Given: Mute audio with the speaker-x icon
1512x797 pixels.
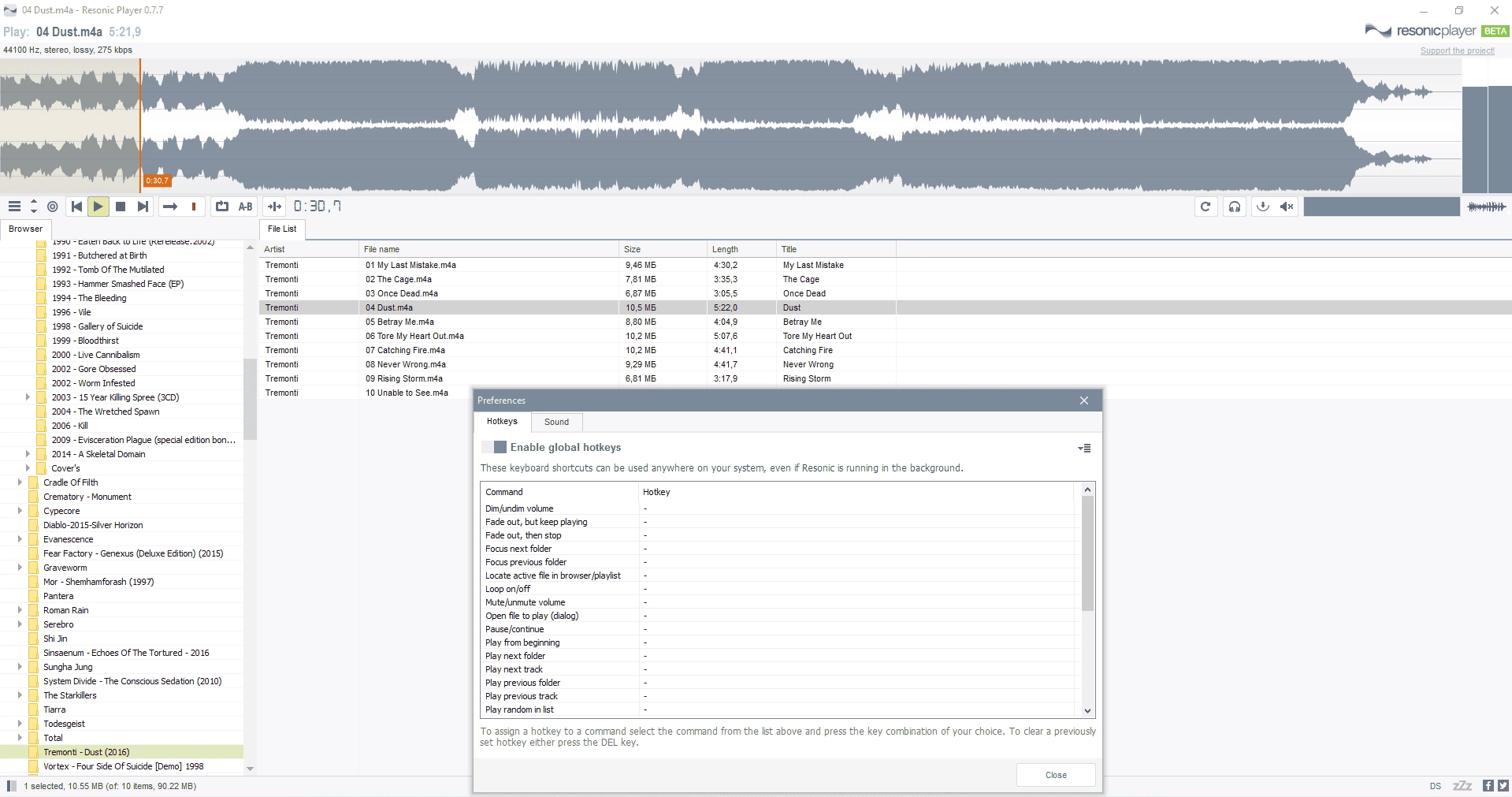Looking at the screenshot, I should pyautogui.click(x=1287, y=207).
